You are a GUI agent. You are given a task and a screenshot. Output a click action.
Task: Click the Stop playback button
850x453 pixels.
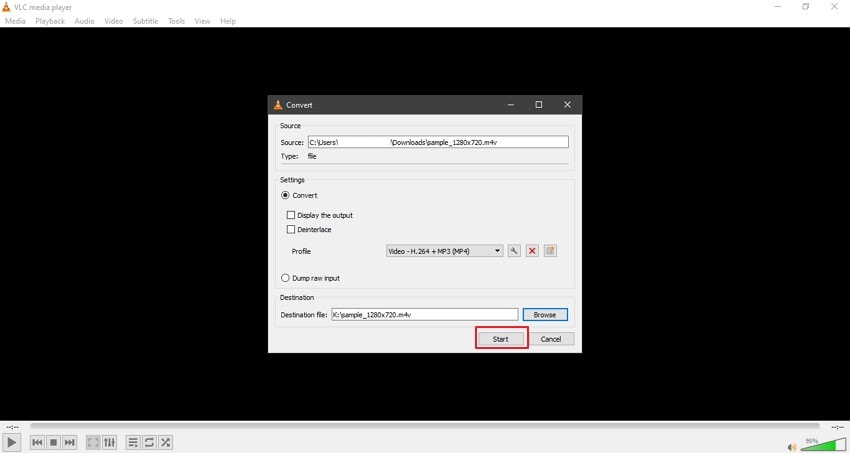[x=53, y=443]
